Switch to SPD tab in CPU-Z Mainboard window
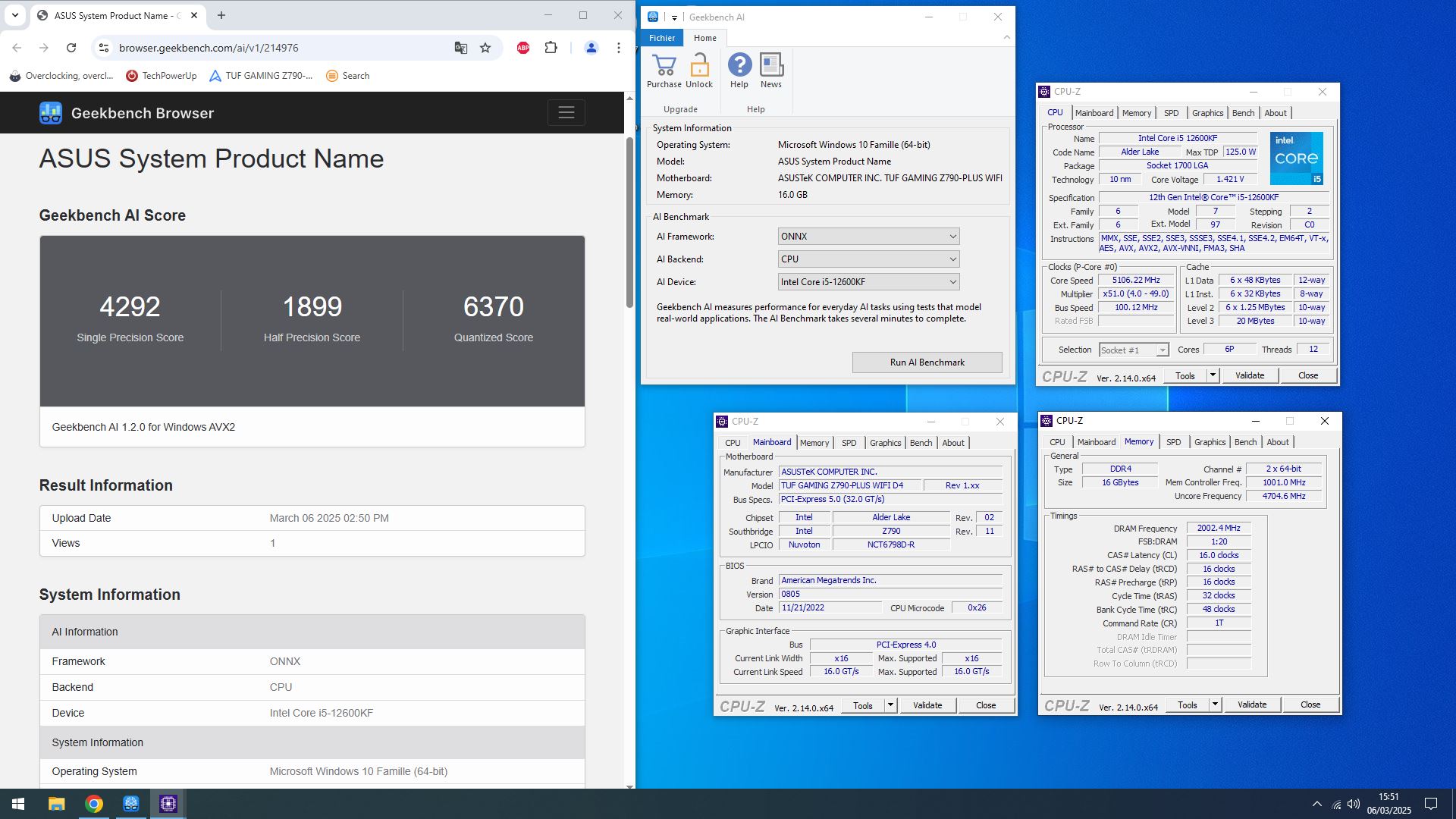 (849, 443)
